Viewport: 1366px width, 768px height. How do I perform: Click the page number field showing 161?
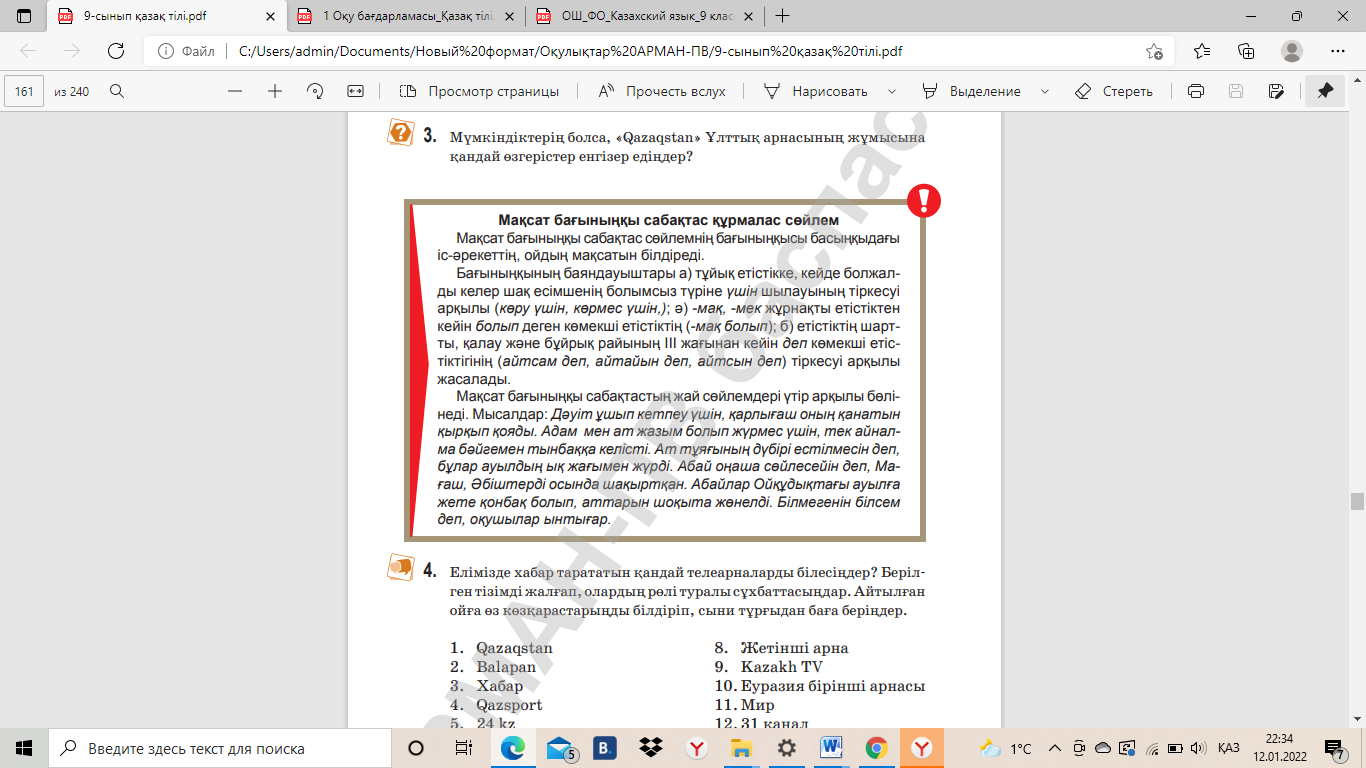(24, 91)
